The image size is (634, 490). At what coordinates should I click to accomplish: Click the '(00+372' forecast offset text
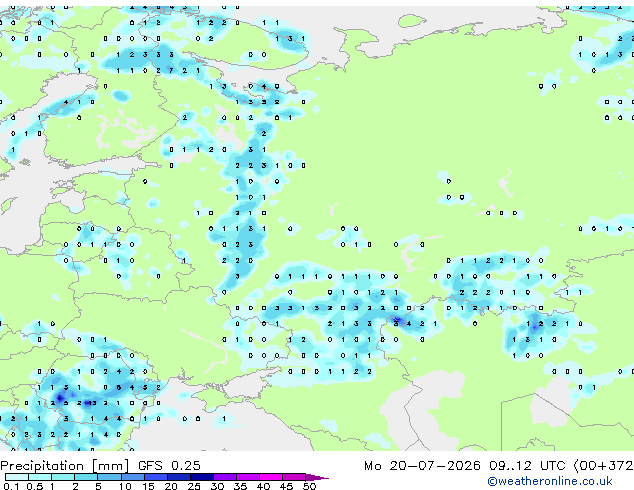pos(603,466)
